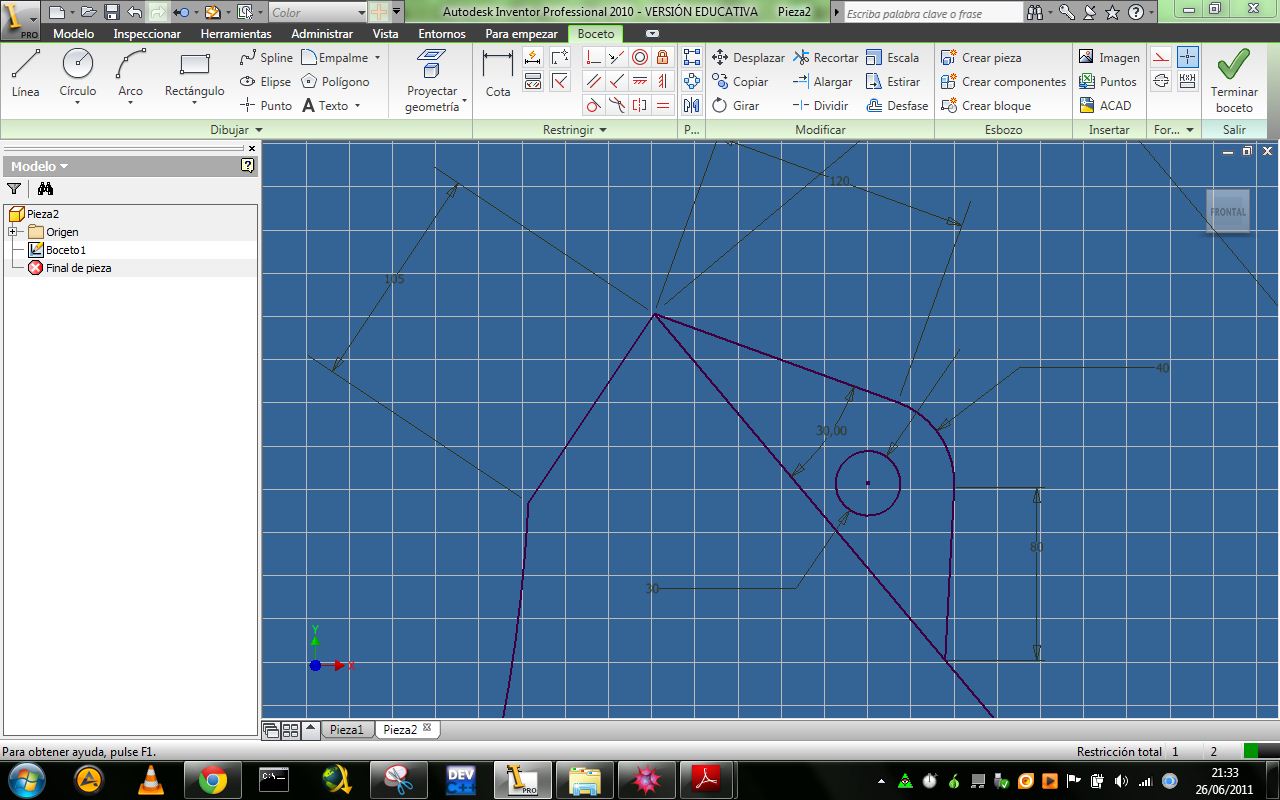Select the Arco tool

[130, 75]
